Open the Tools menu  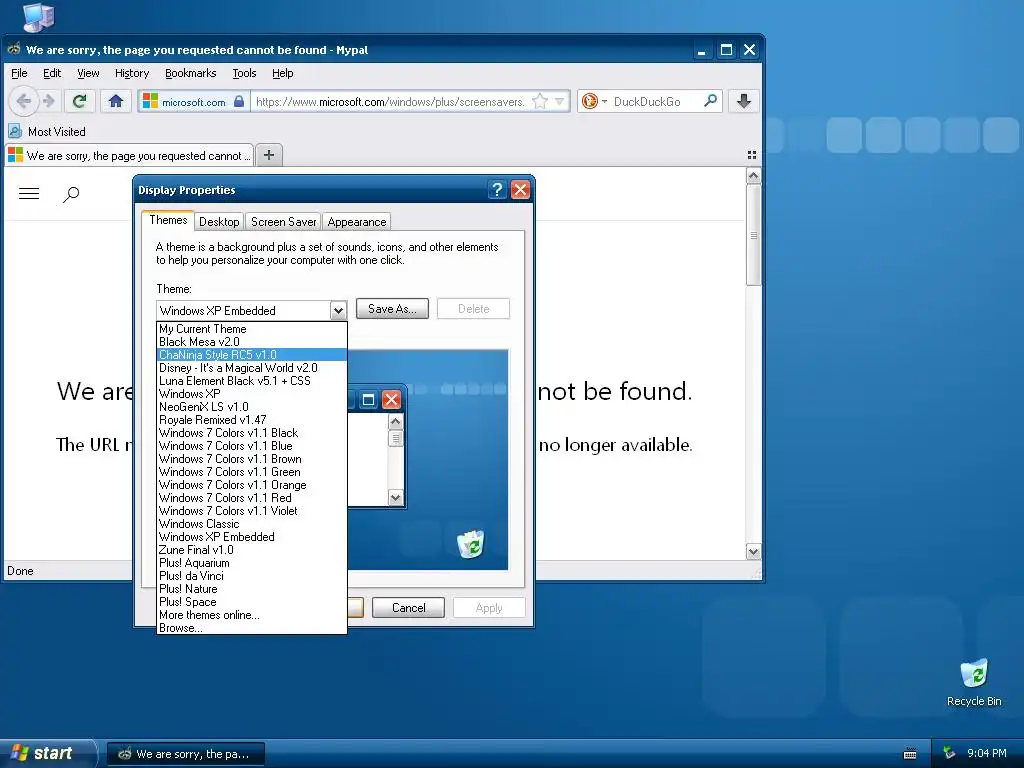244,73
